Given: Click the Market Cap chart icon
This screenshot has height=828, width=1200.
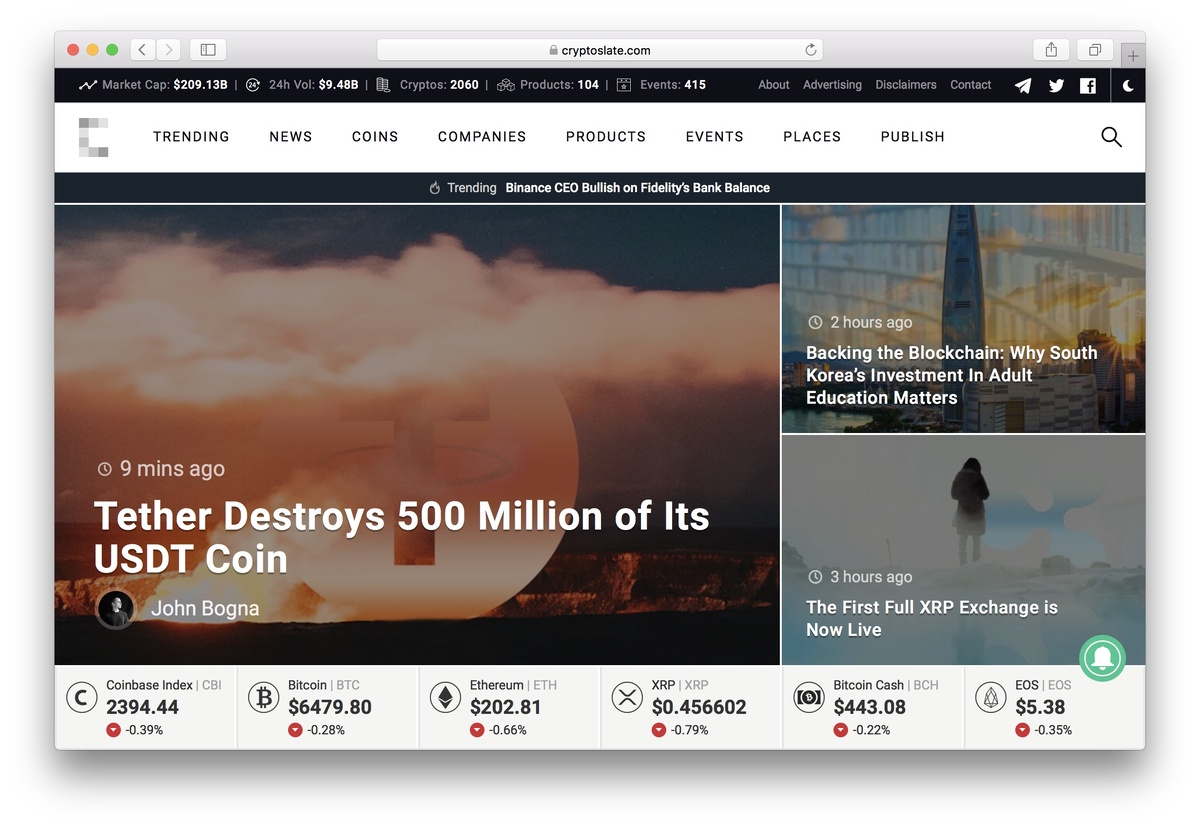Looking at the screenshot, I should (88, 85).
